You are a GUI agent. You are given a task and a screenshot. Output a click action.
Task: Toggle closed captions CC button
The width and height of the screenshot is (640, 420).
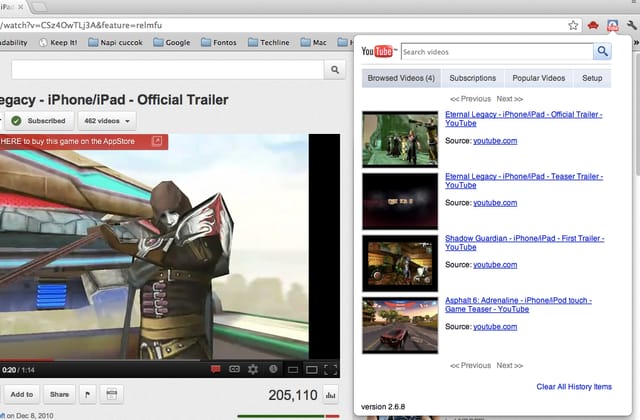click(234, 369)
